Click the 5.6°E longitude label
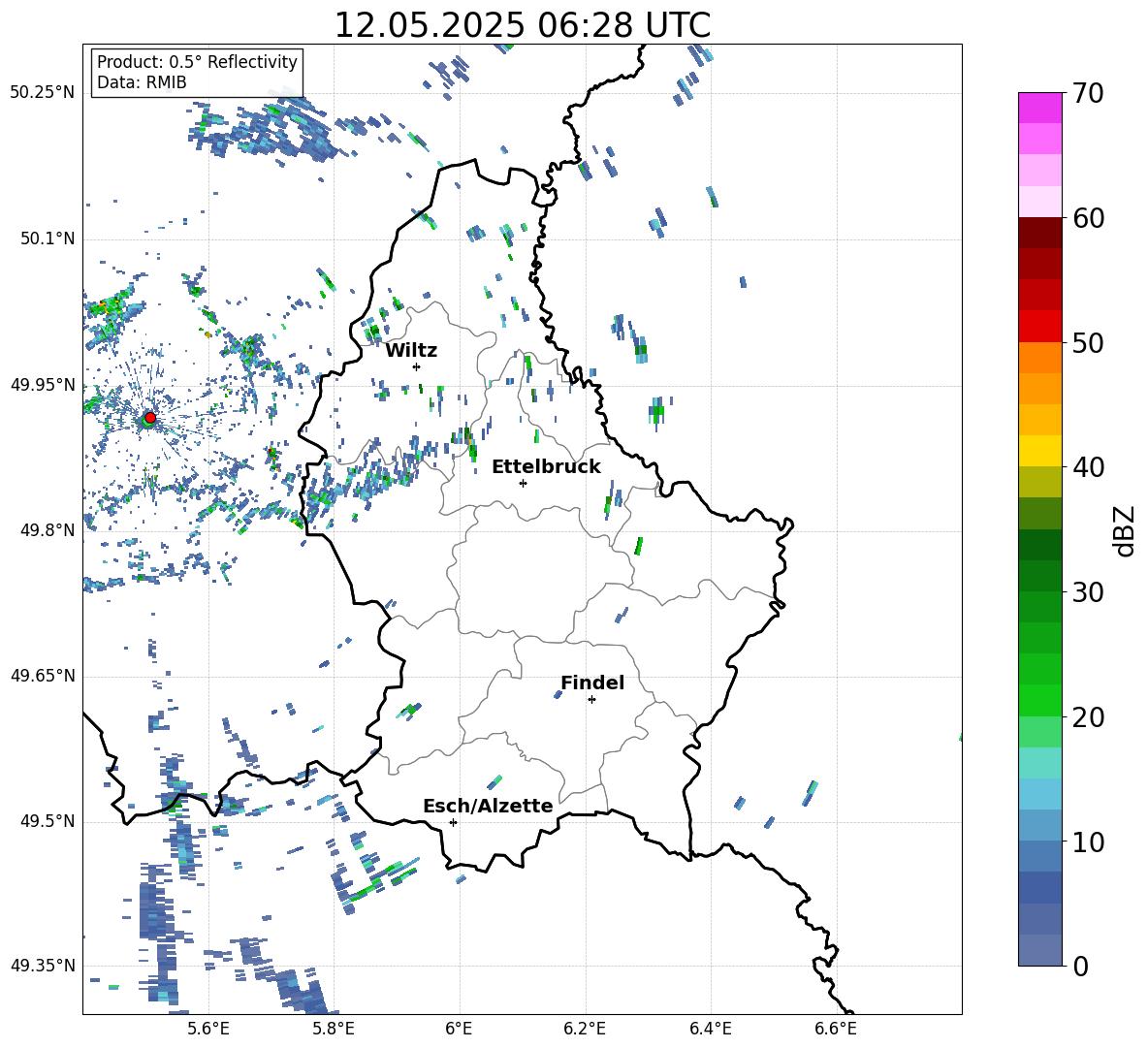 208,1029
